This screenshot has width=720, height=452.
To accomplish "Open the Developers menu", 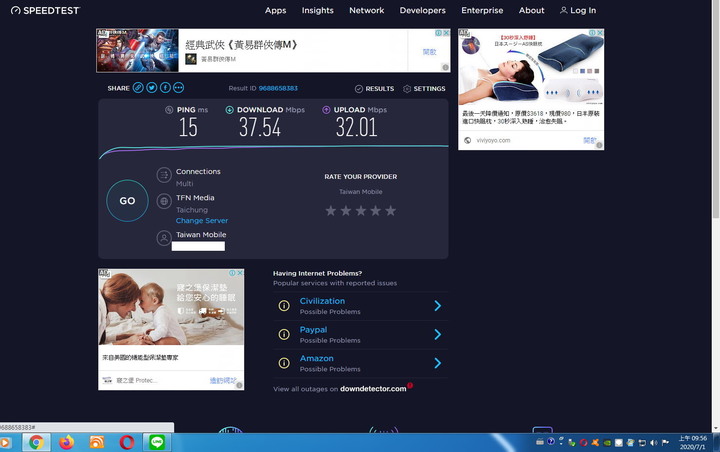I will 422,10.
